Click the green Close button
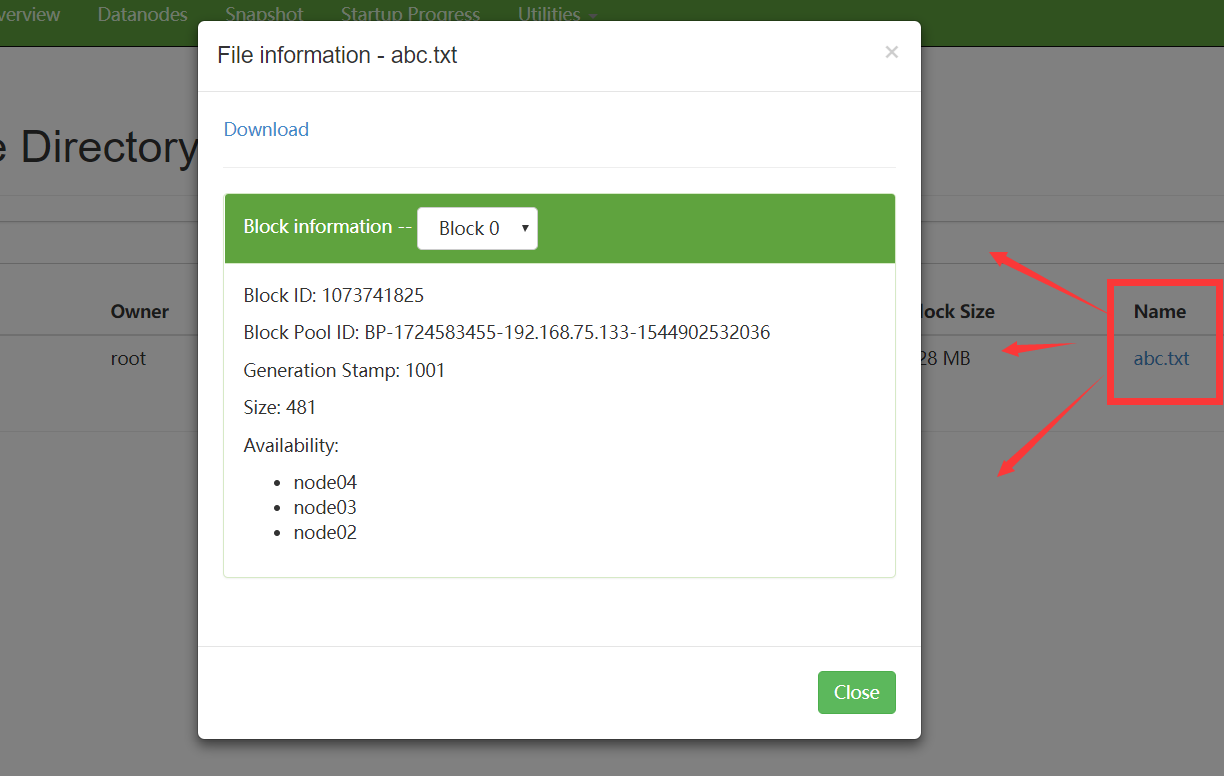1224x776 pixels. click(x=856, y=692)
